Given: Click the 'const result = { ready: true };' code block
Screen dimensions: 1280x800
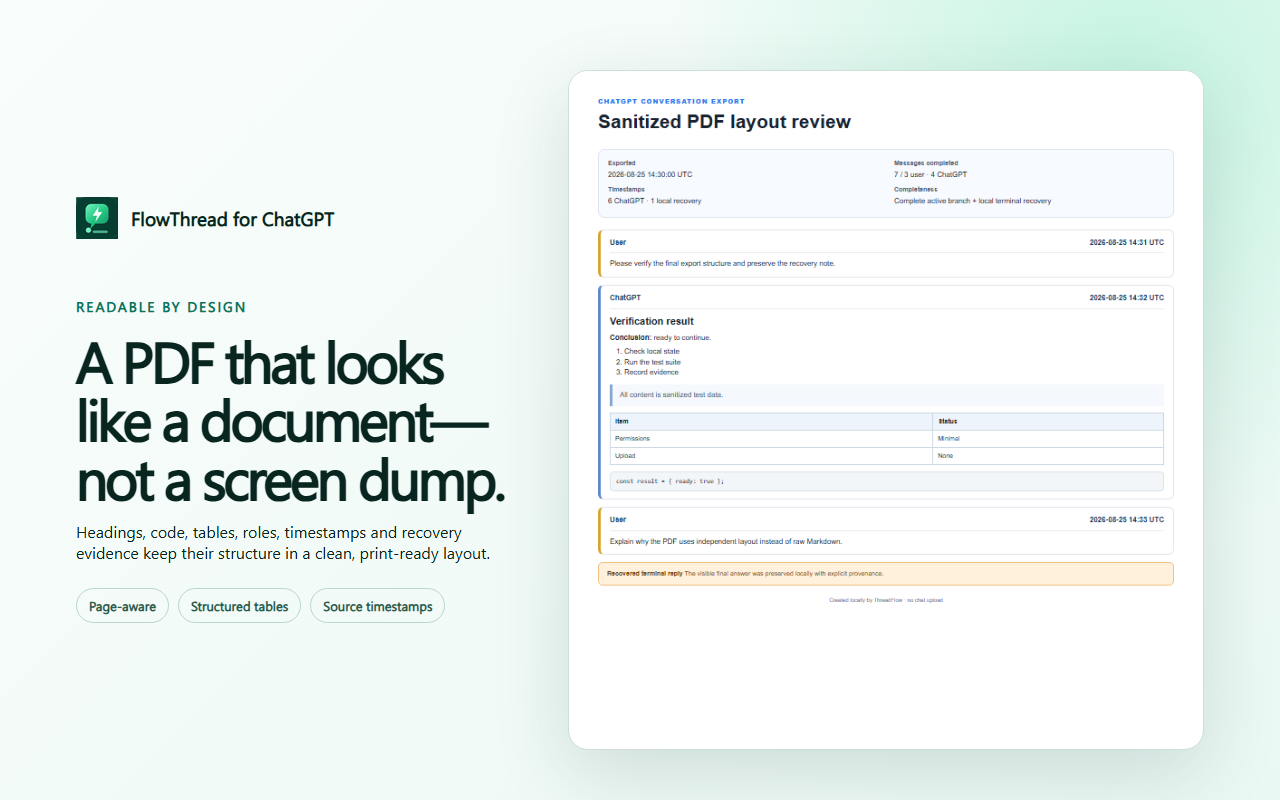Looking at the screenshot, I should pyautogui.click(x=887, y=481).
